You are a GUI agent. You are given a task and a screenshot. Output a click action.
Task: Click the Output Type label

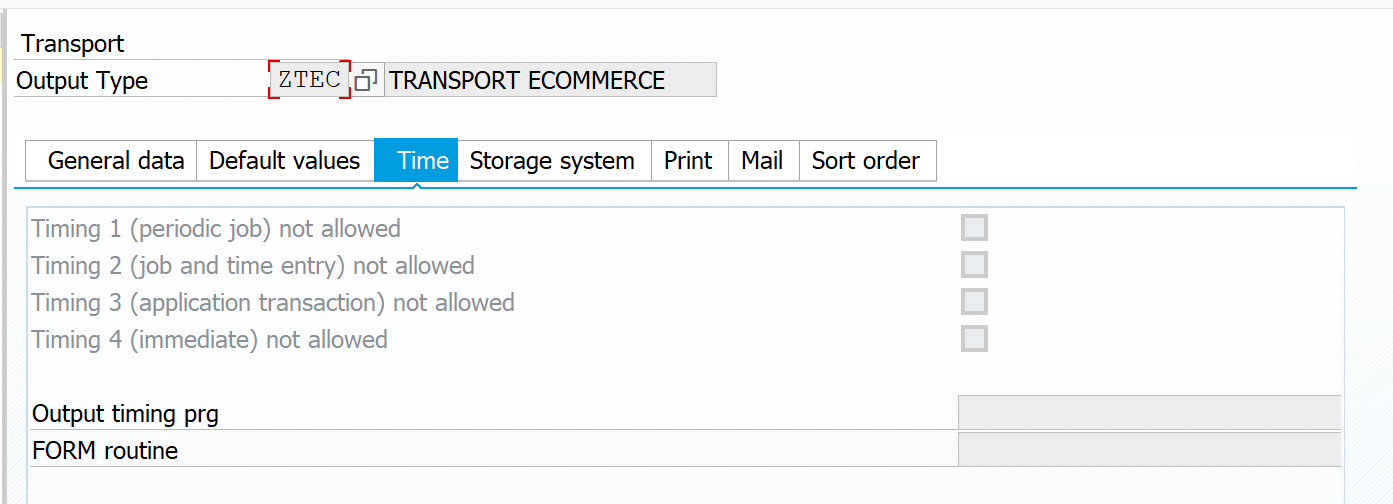[82, 81]
